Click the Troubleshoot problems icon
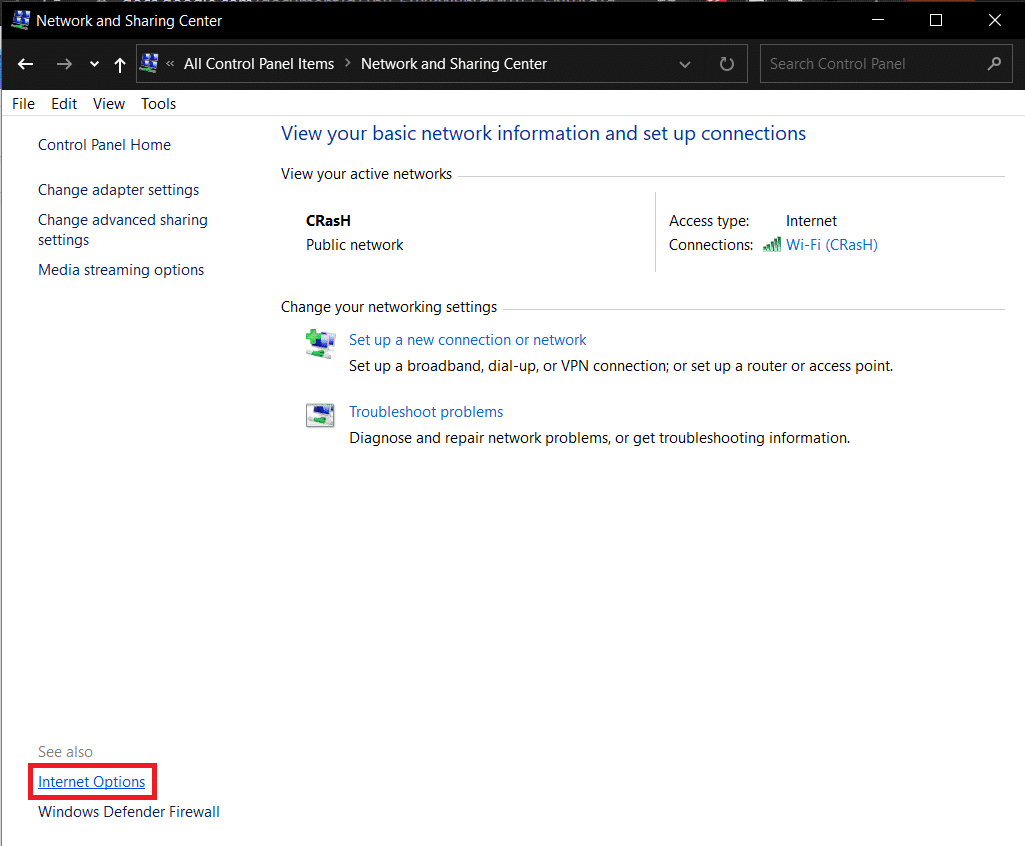 (x=320, y=415)
